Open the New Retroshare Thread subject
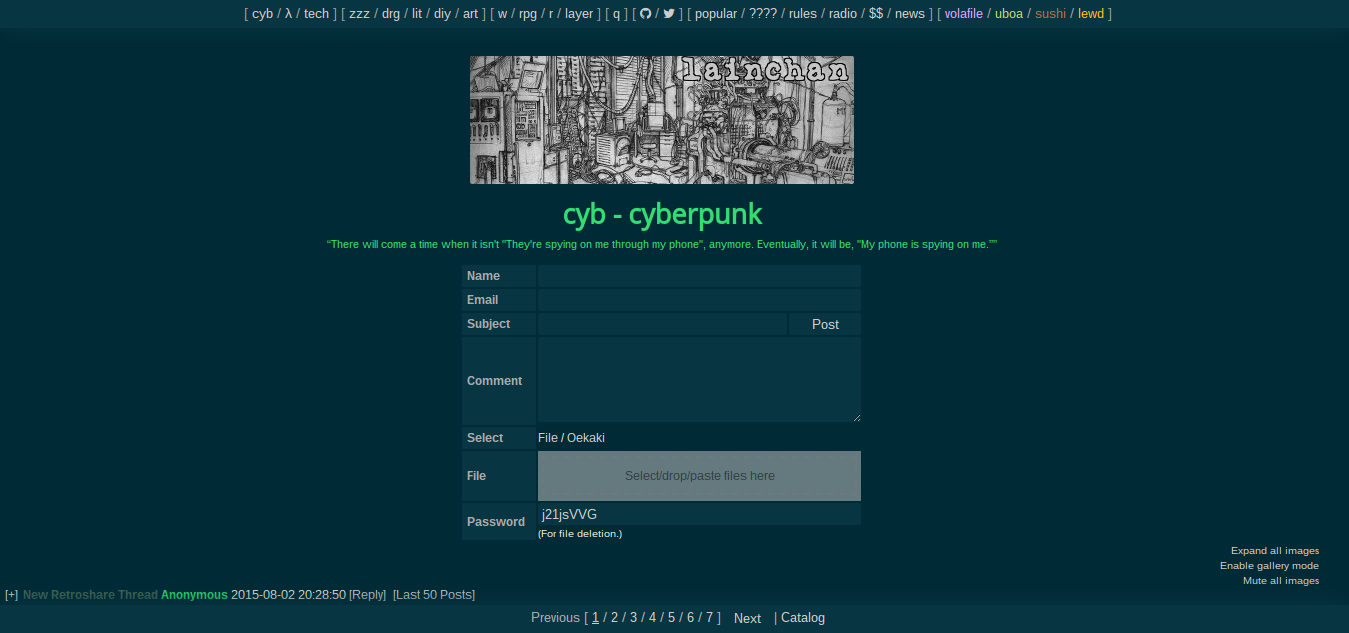Screen dimensions: 1349x633 [x=90, y=595]
